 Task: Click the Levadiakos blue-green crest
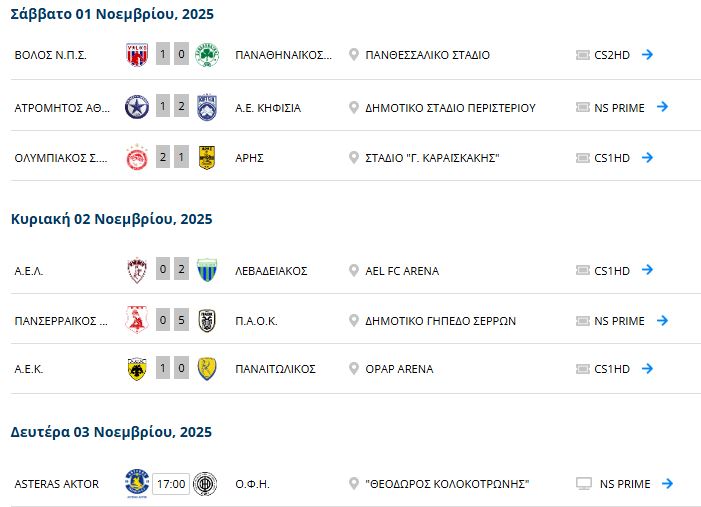pyautogui.click(x=207, y=271)
